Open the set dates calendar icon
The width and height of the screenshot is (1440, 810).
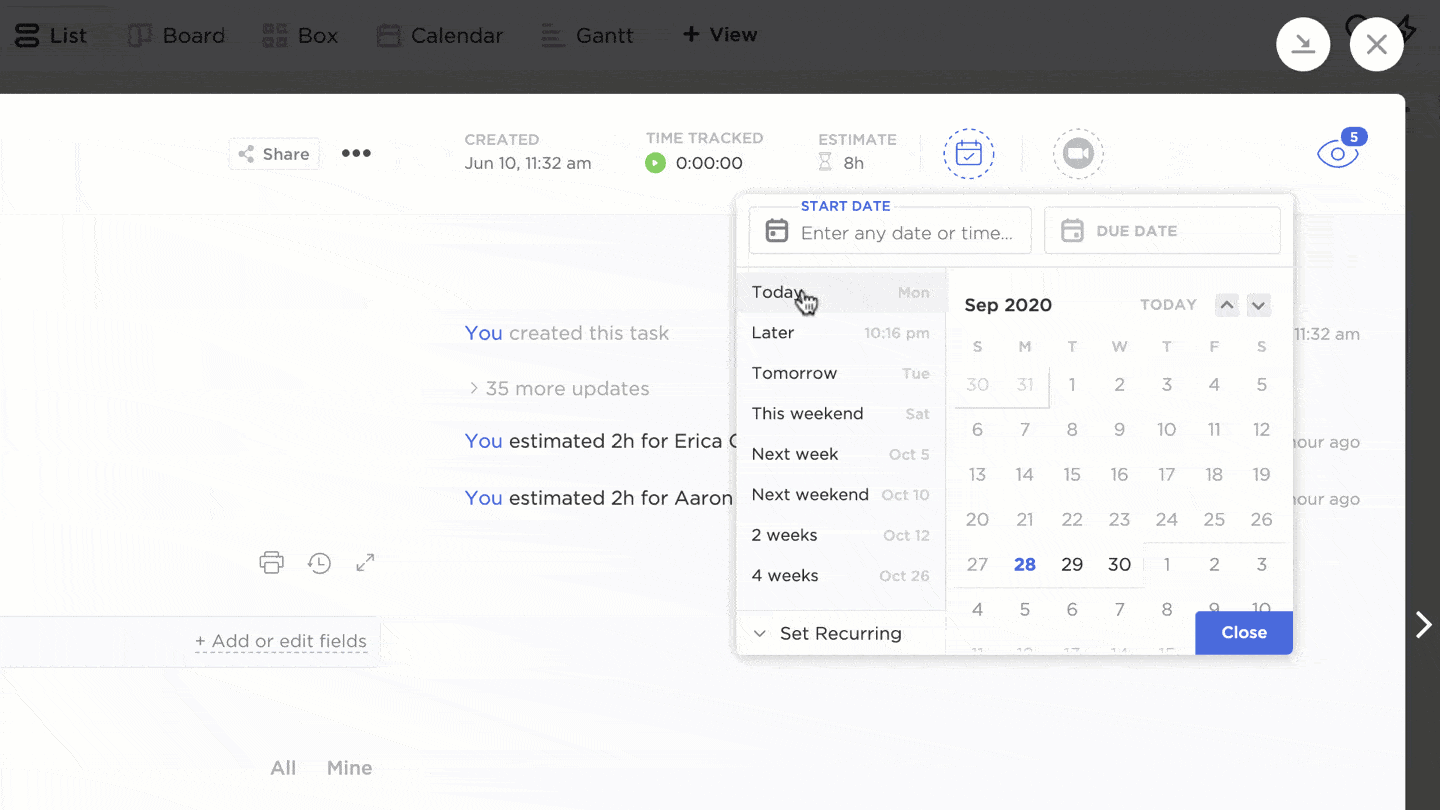click(969, 153)
